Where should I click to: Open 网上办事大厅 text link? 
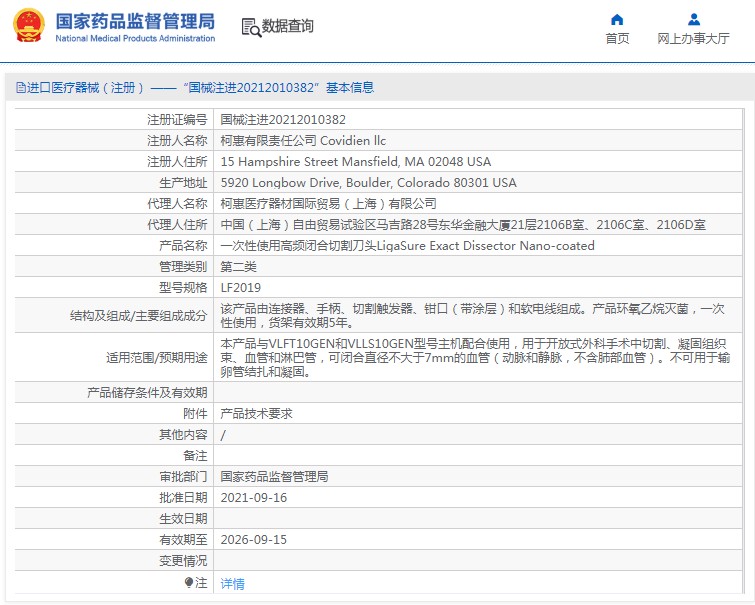pos(693,39)
